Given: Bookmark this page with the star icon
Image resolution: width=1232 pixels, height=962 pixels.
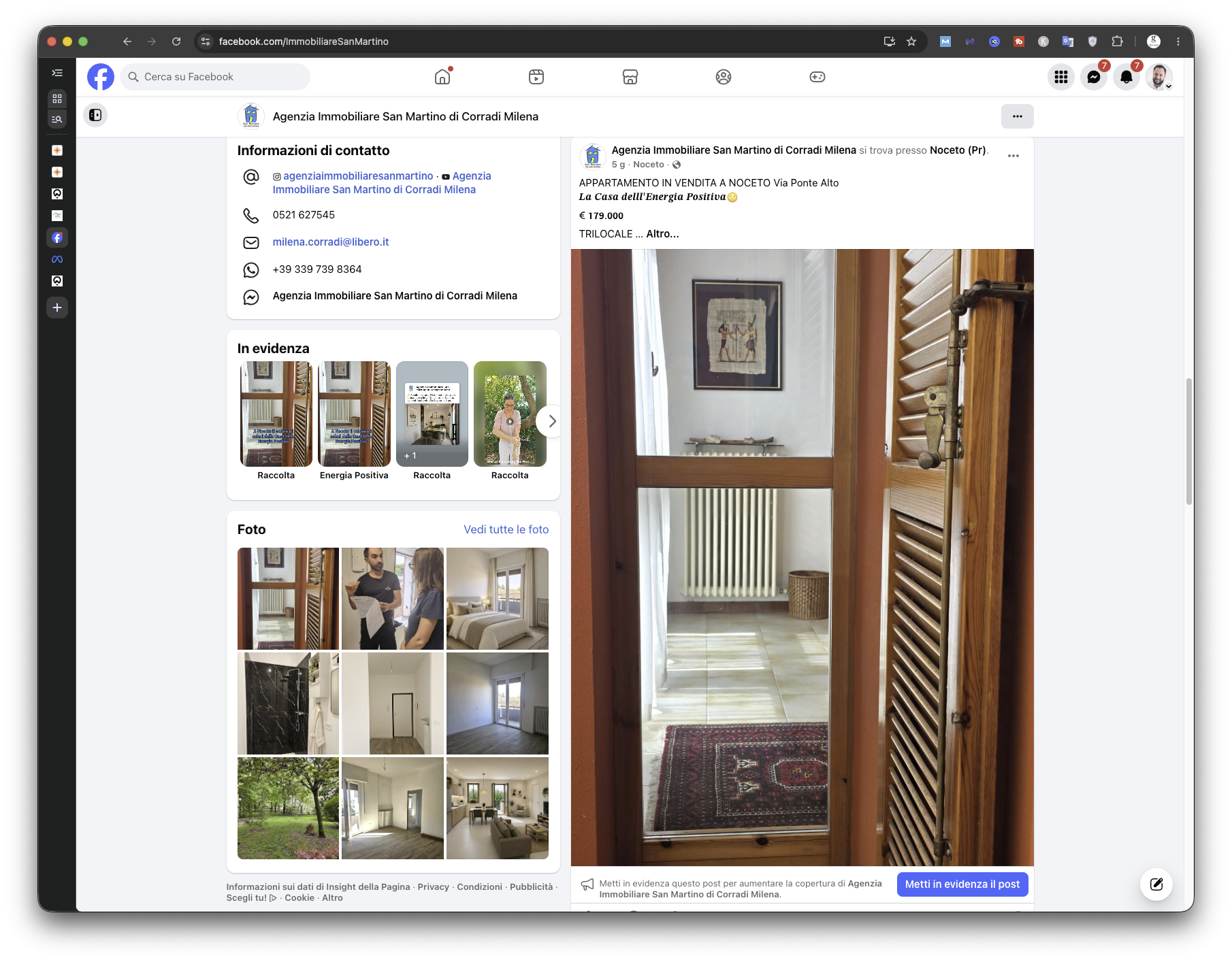Looking at the screenshot, I should coord(911,42).
